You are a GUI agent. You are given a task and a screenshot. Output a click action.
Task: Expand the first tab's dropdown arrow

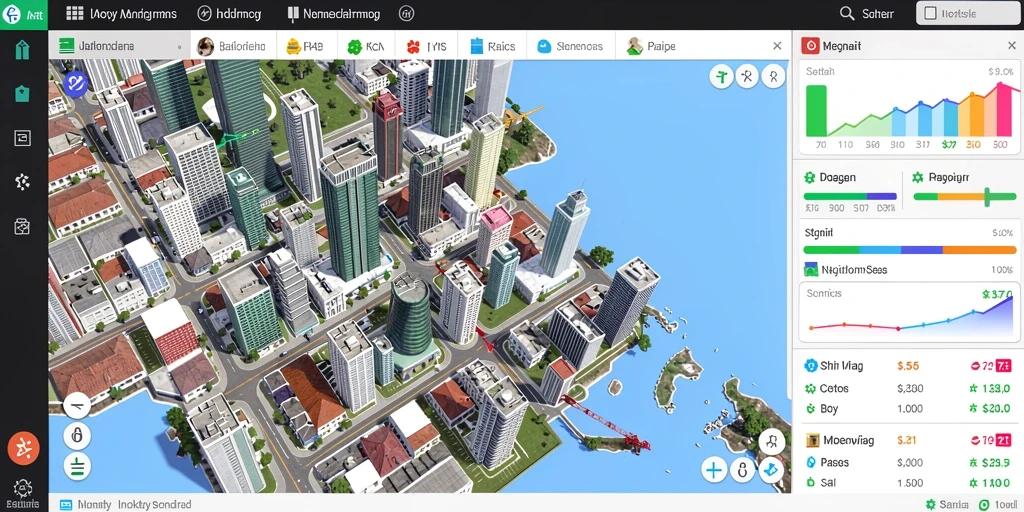[179, 47]
